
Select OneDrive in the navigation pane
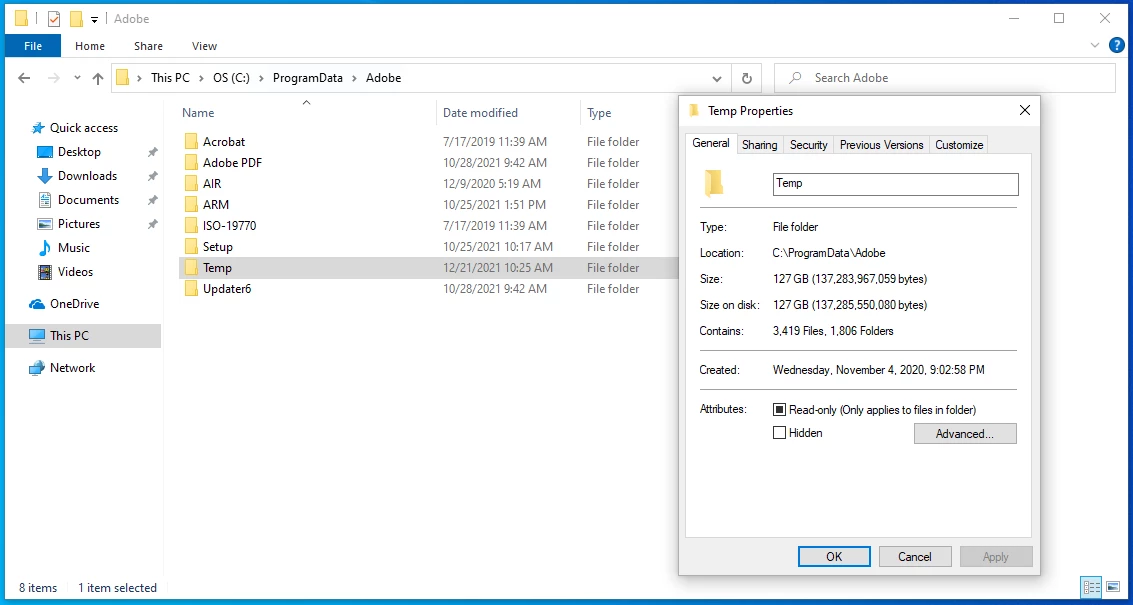point(74,304)
